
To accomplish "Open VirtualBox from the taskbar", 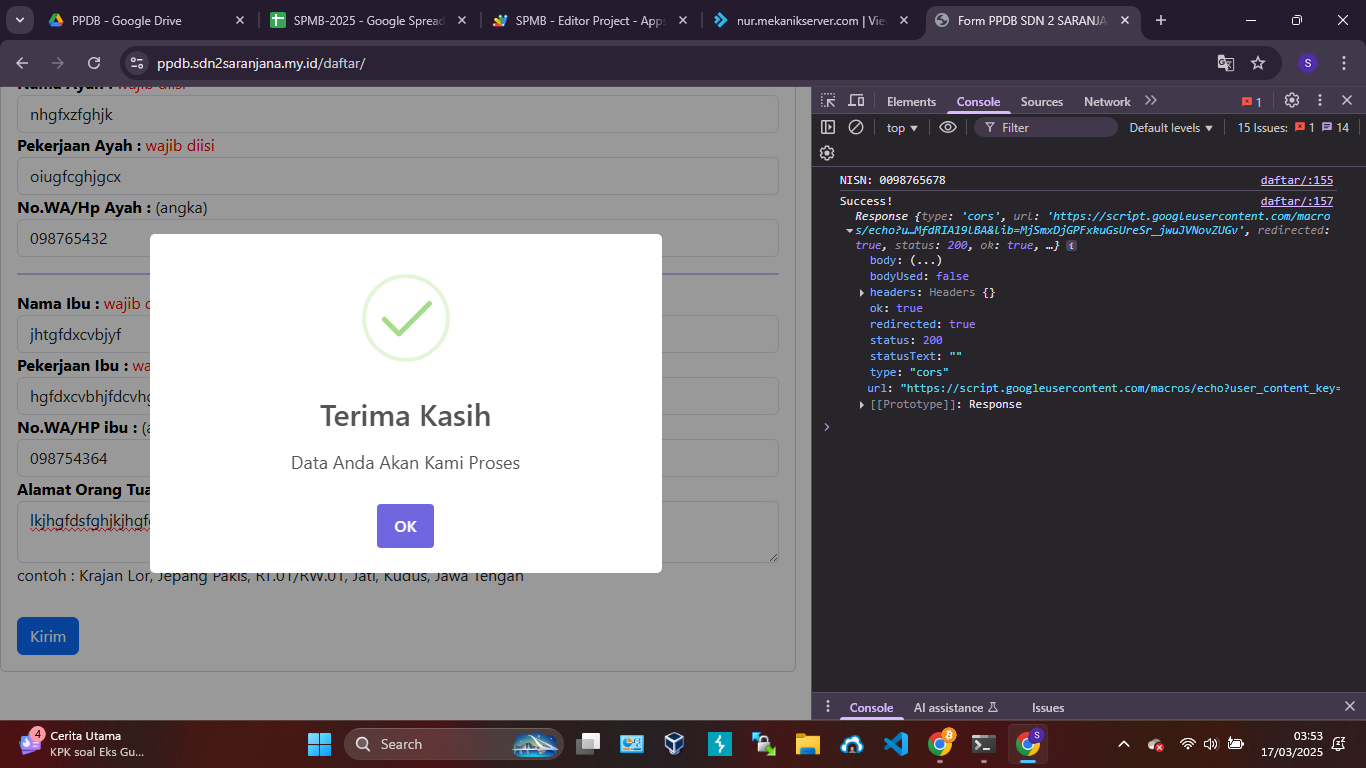I will (676, 744).
